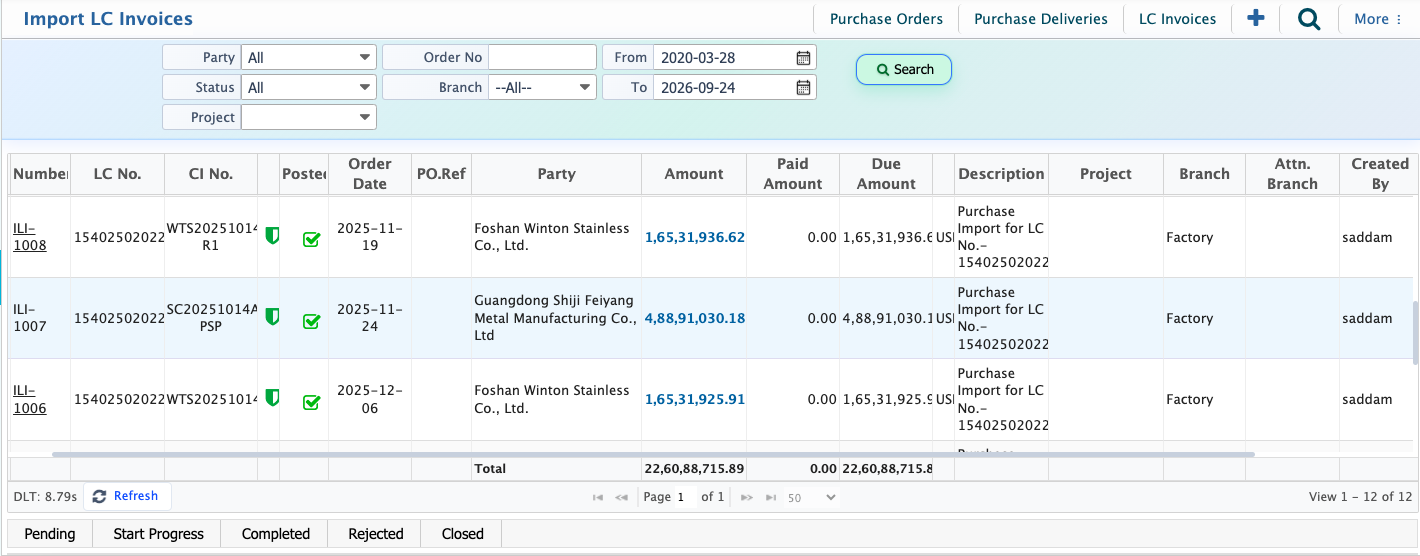Open invoice link ILI-1006
Viewport: 1420px width, 556px height.
tap(30, 399)
